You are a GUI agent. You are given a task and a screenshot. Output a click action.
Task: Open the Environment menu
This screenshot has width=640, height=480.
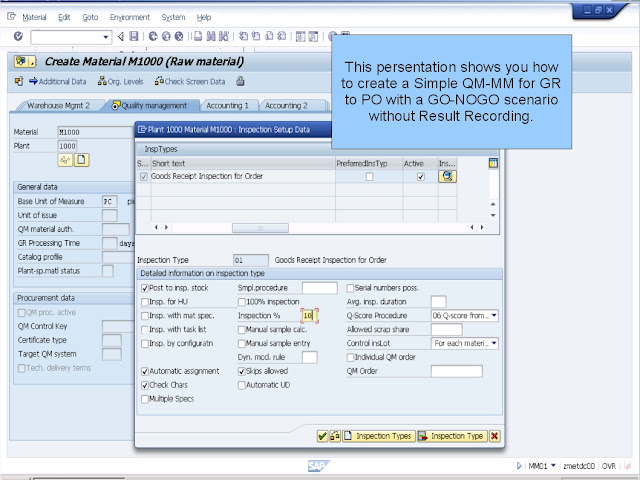tap(130, 17)
